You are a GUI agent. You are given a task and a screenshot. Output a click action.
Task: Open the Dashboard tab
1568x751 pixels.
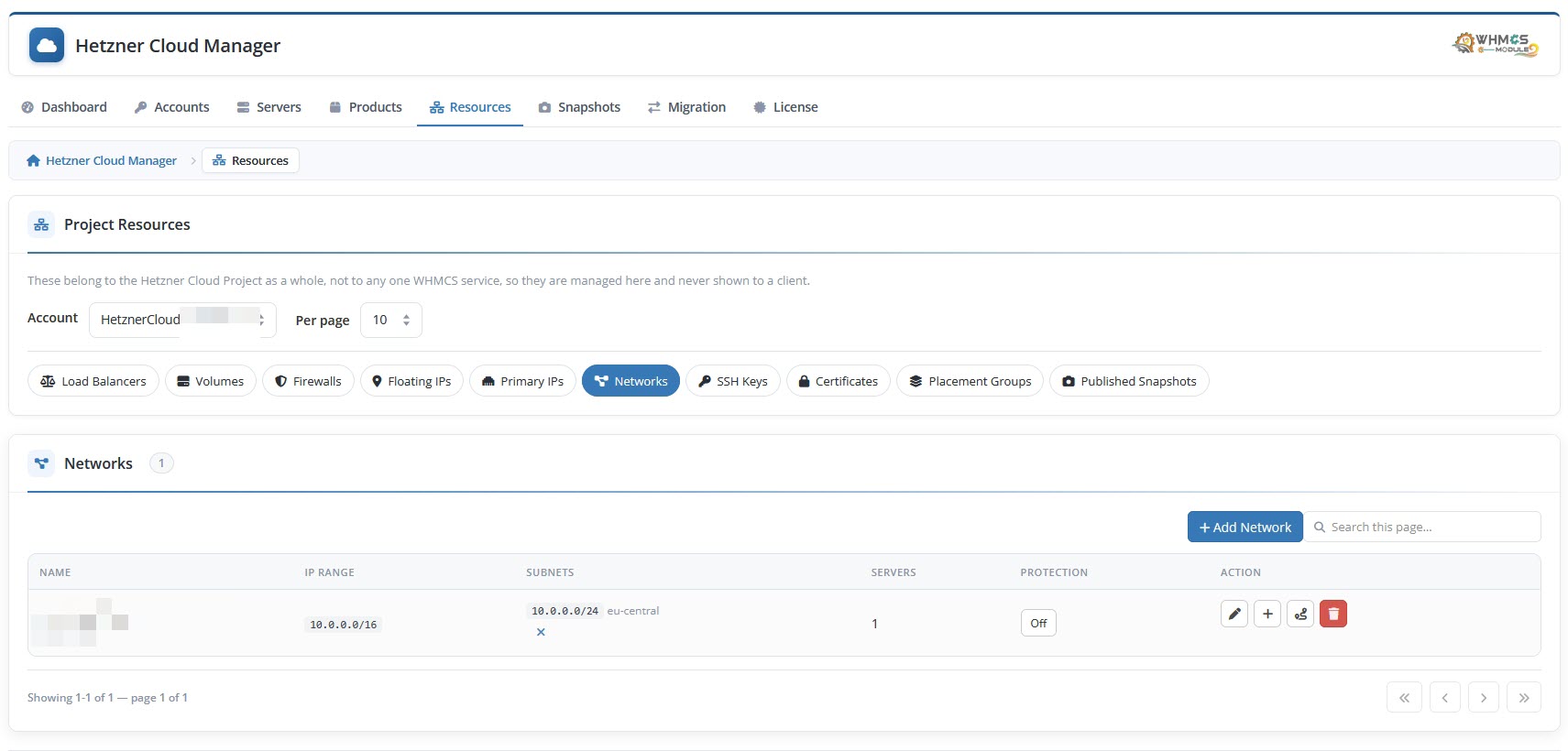pyautogui.click(x=64, y=107)
